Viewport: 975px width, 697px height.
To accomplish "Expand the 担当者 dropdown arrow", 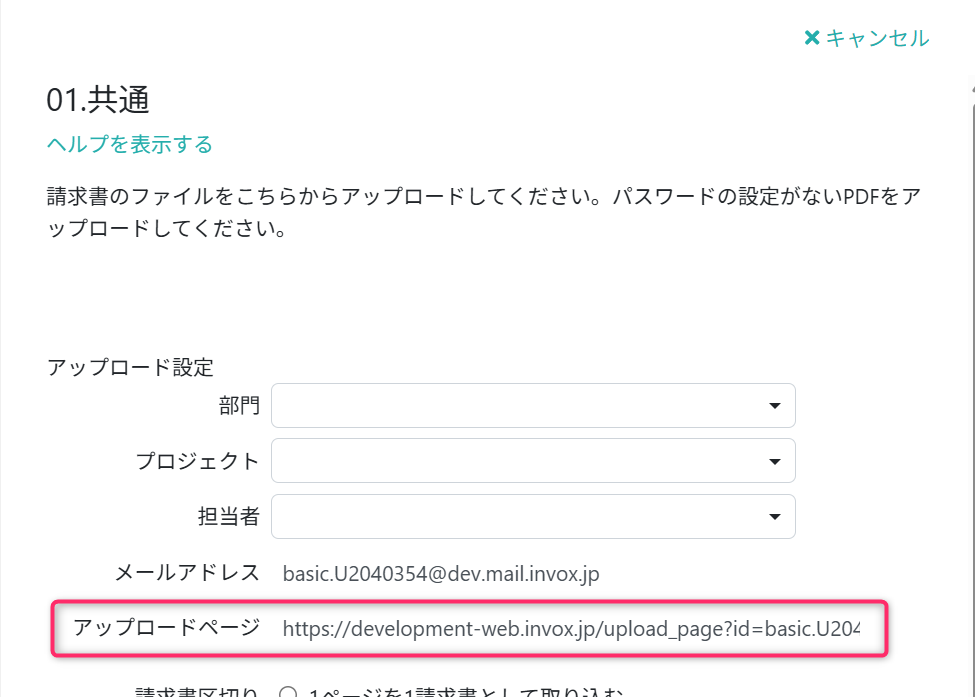I will [x=774, y=516].
